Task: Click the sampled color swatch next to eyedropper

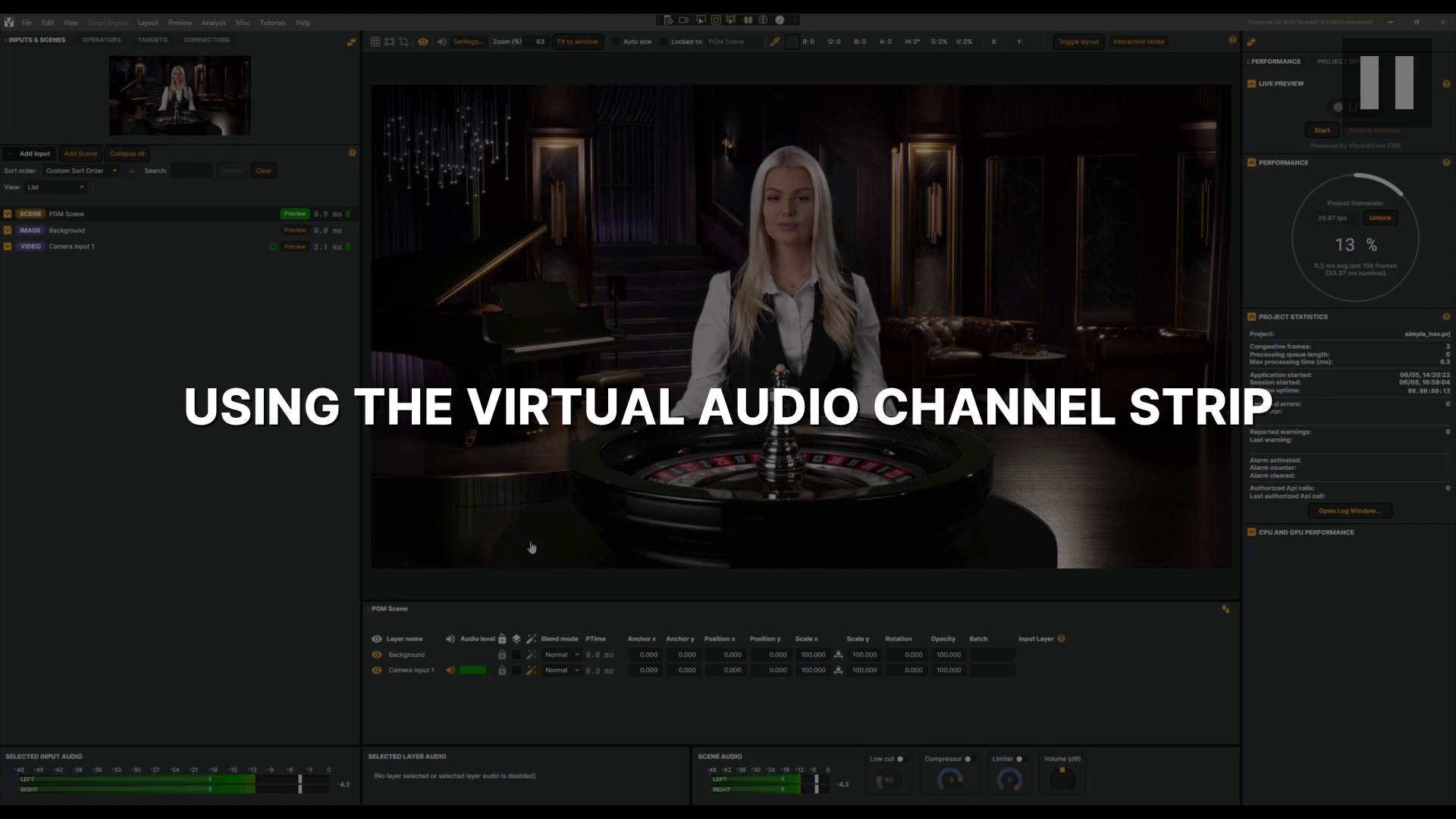Action: [792, 42]
